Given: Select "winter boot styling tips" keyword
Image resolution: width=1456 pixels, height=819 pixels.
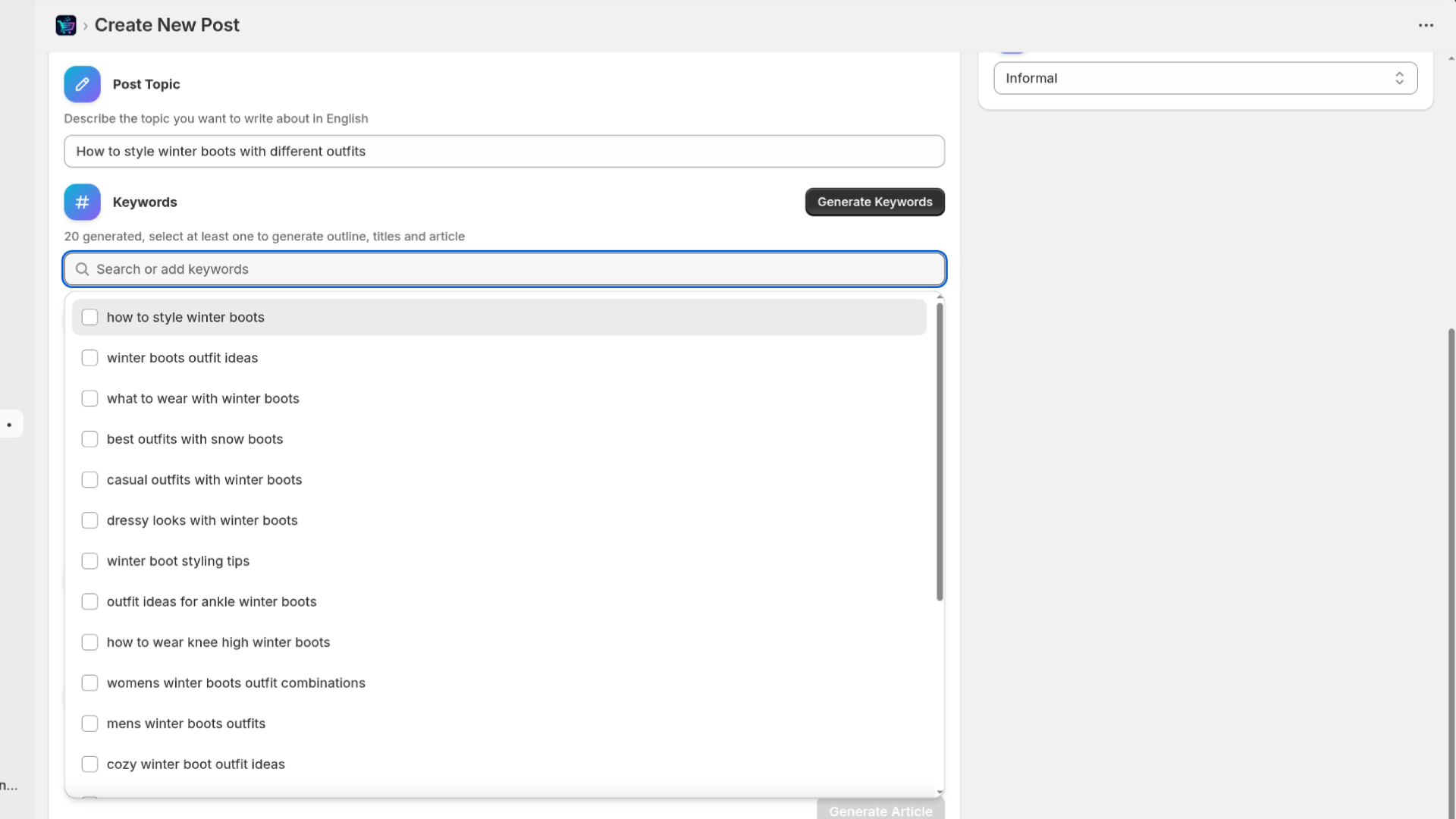Looking at the screenshot, I should click(x=89, y=560).
